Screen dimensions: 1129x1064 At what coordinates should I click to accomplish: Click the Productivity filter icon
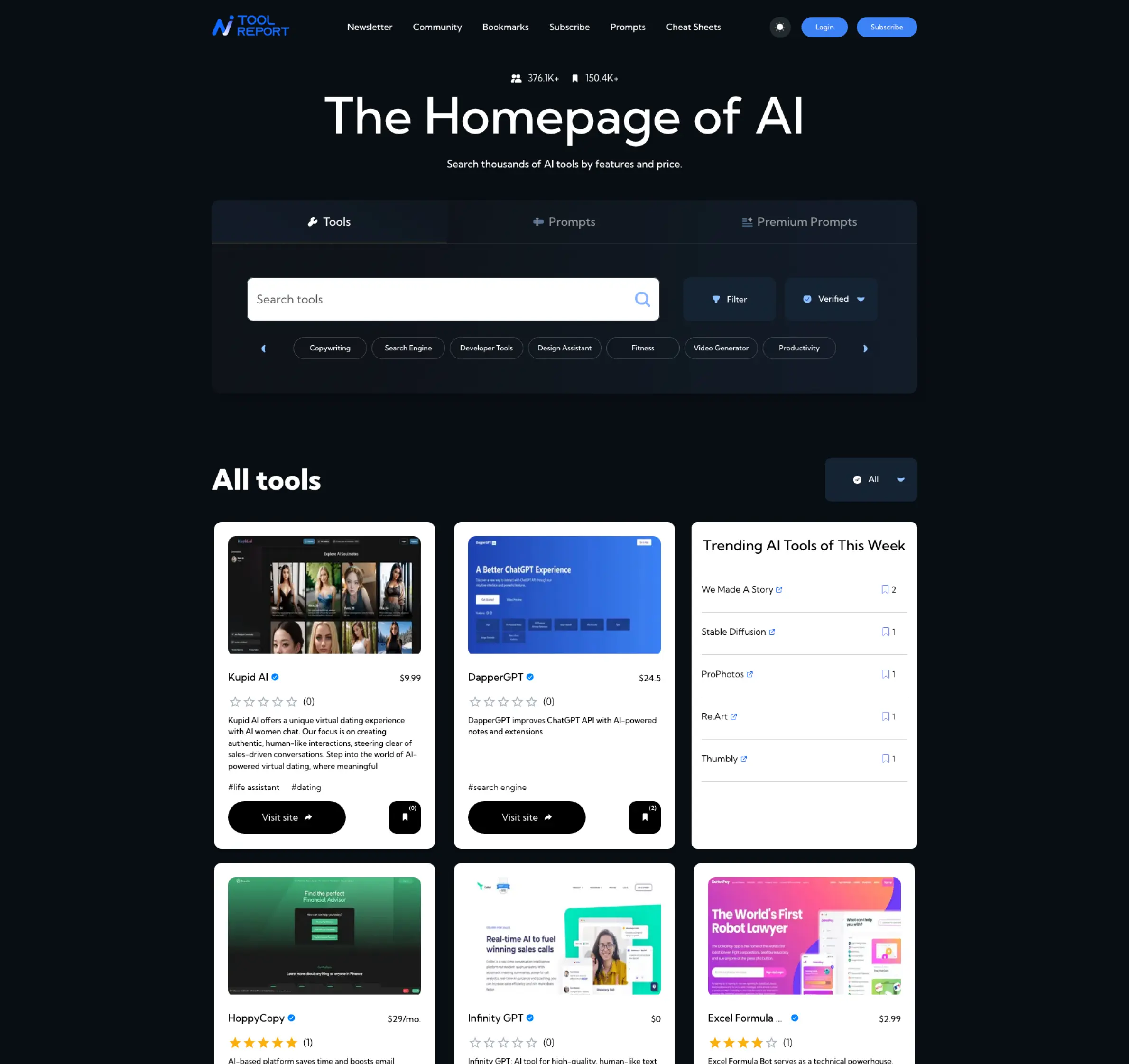[799, 348]
